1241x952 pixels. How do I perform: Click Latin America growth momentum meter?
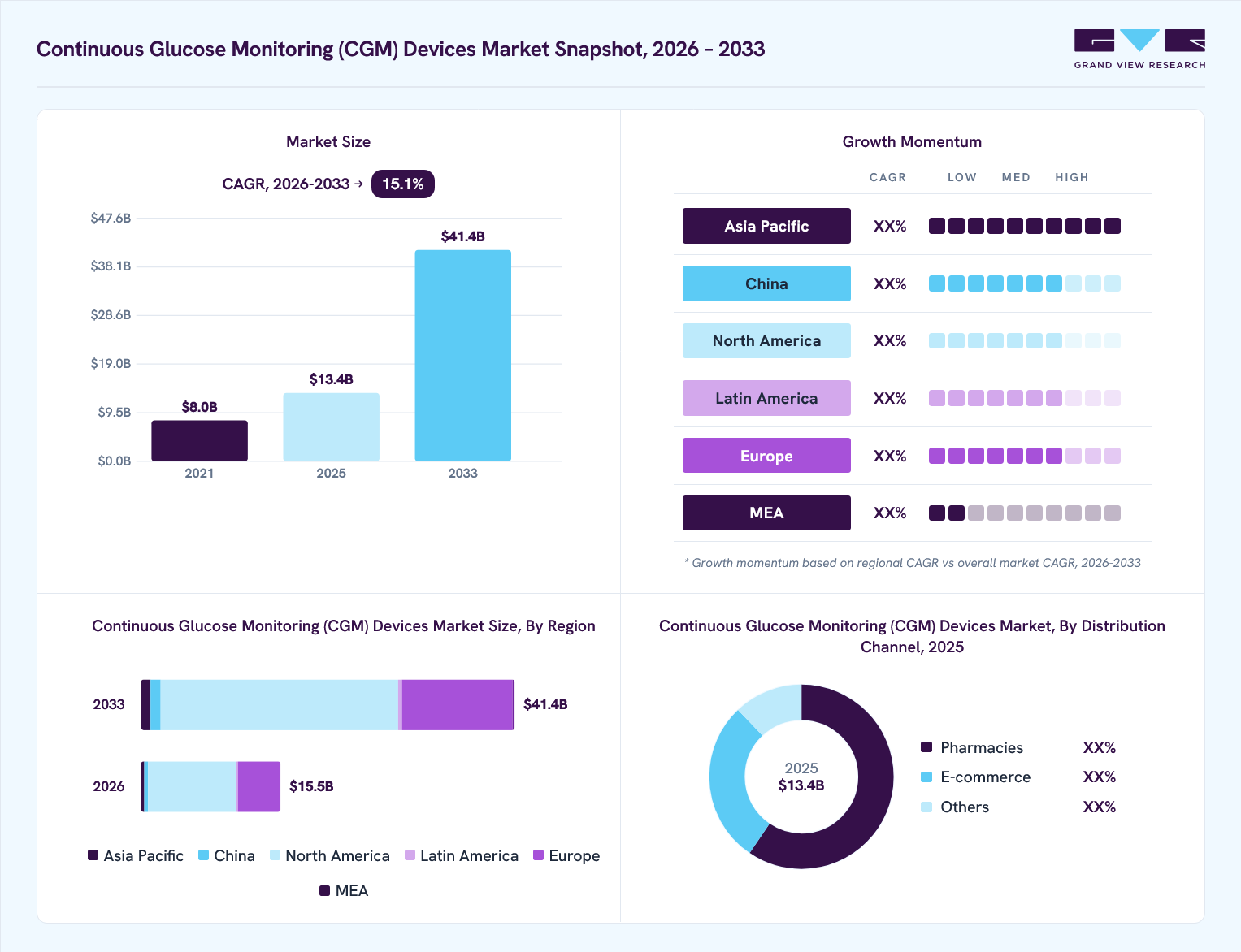(1025, 398)
